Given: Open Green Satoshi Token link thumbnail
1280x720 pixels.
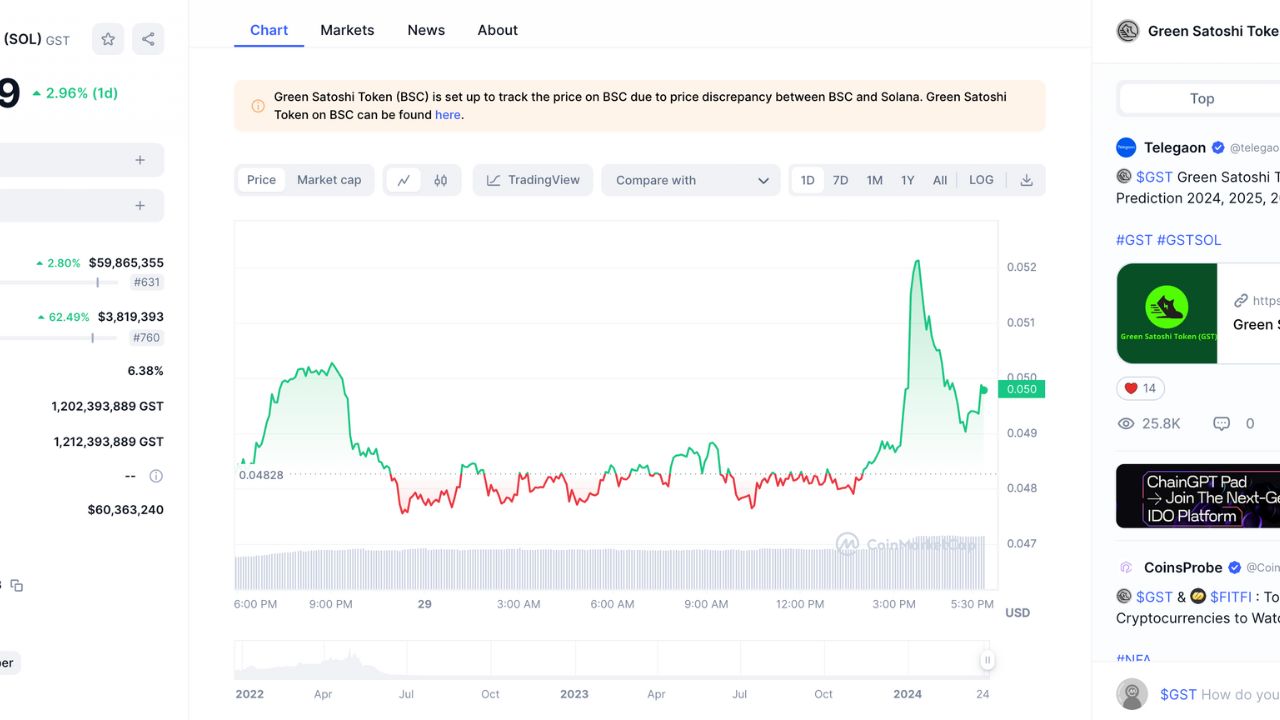Looking at the screenshot, I should (1167, 313).
